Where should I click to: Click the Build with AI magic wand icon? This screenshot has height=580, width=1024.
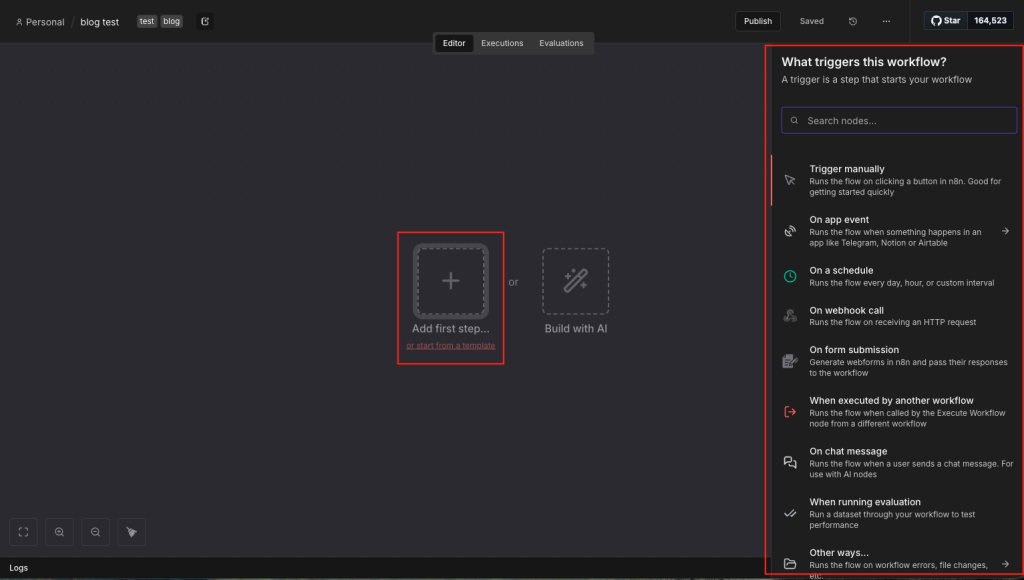(x=575, y=281)
